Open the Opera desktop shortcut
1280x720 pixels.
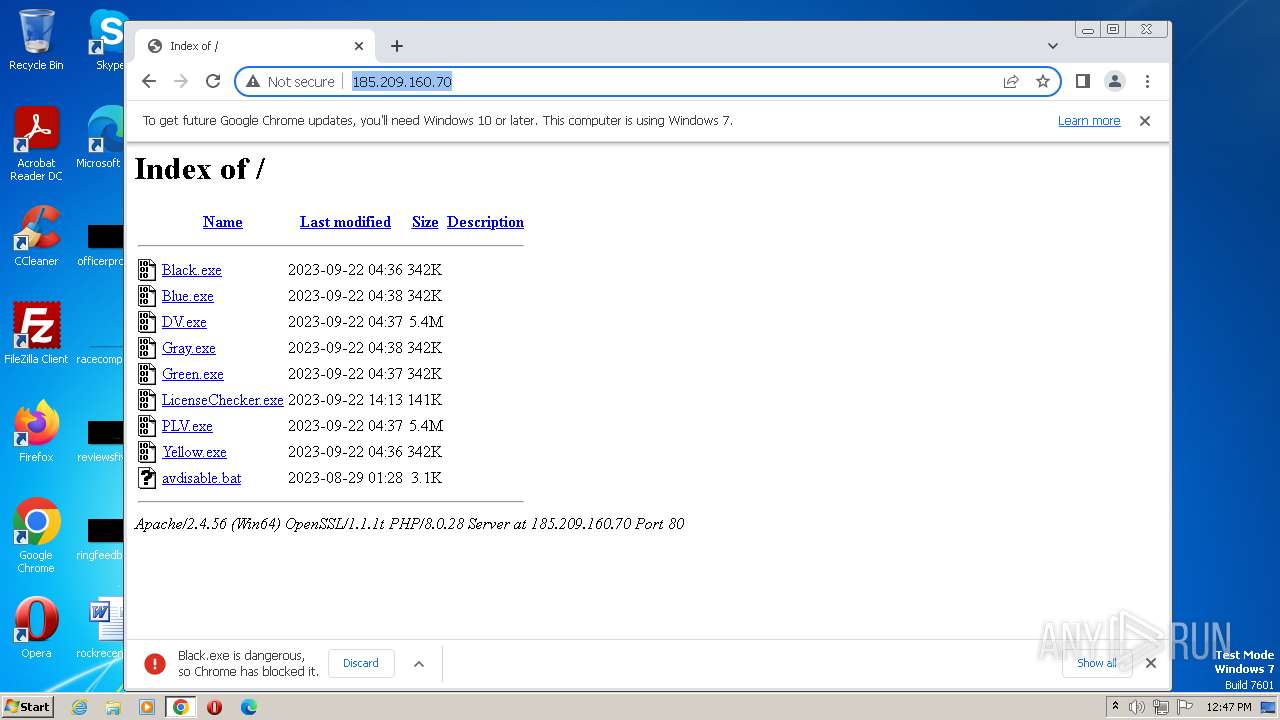tap(36, 628)
